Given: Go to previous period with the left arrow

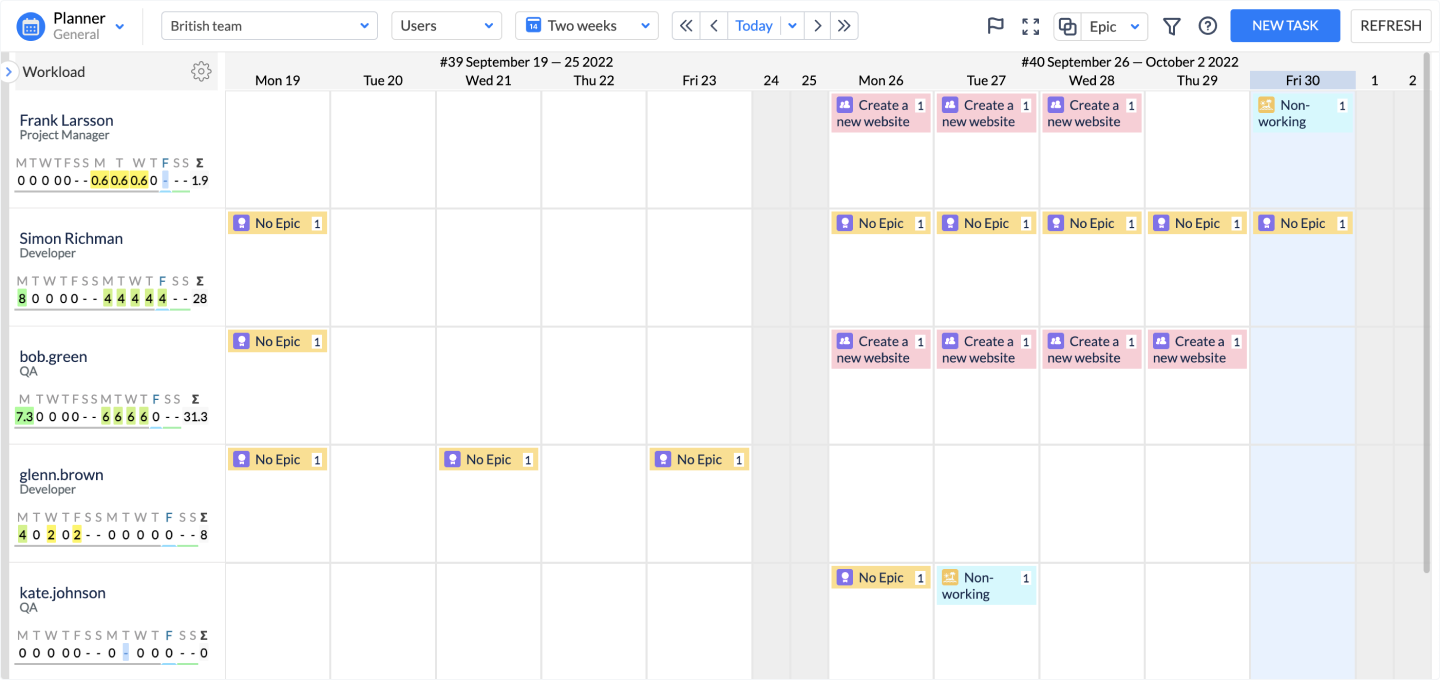Looking at the screenshot, I should [x=713, y=26].
